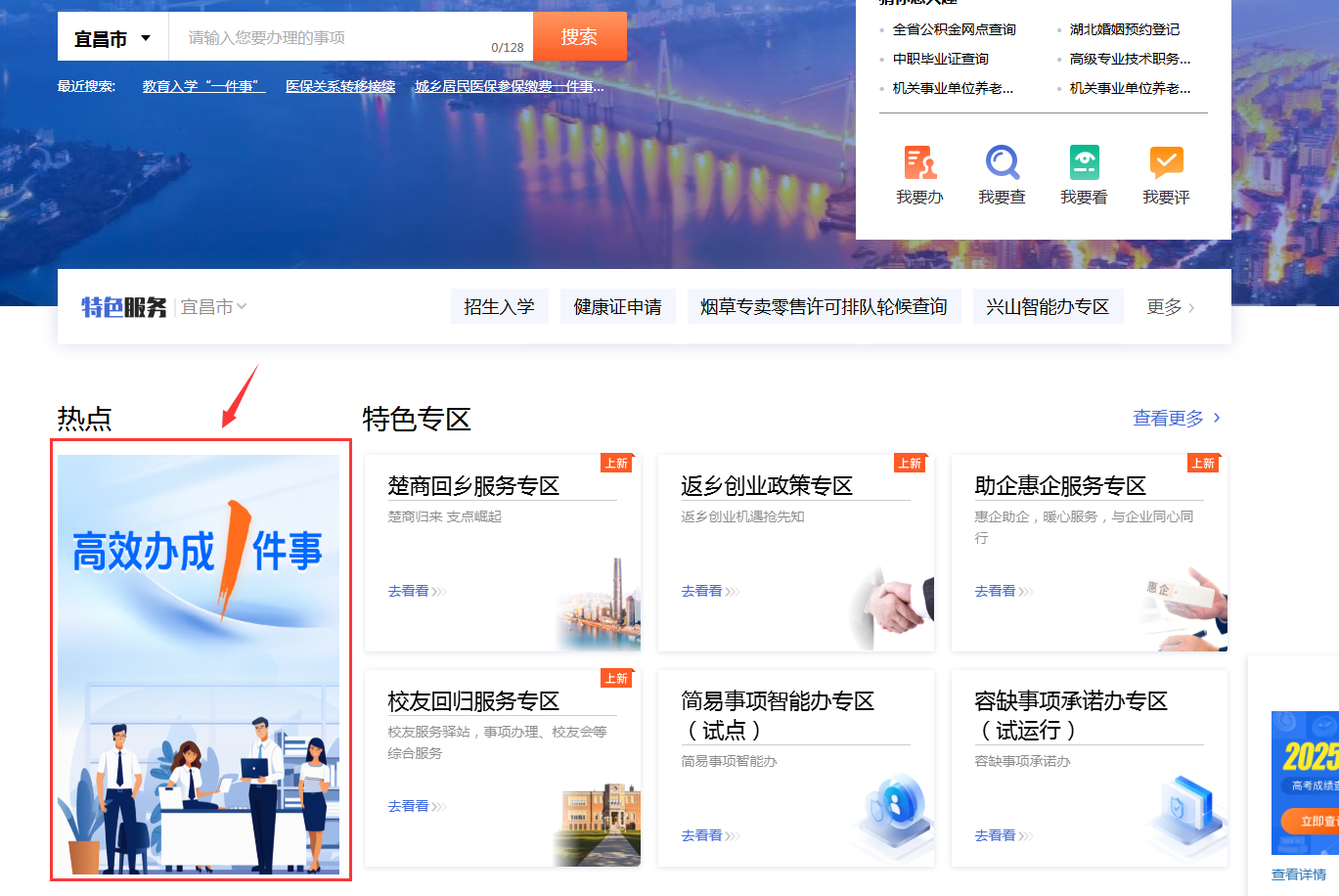Expand 宜昌市 selector beside 特色服务
The image size is (1339, 896).
click(x=213, y=307)
